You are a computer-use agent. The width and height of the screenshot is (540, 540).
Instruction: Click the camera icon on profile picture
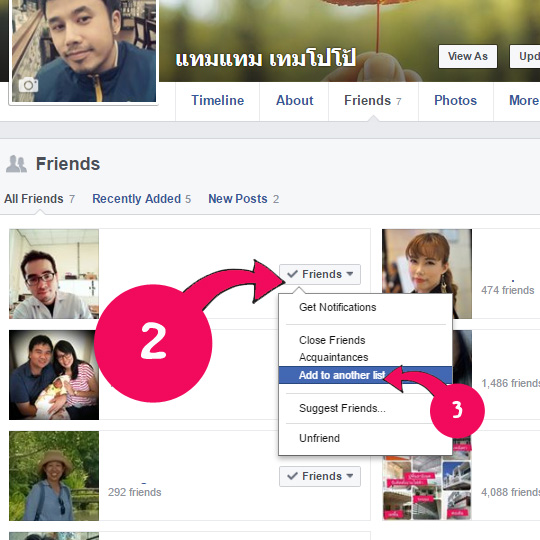pyautogui.click(x=28, y=85)
